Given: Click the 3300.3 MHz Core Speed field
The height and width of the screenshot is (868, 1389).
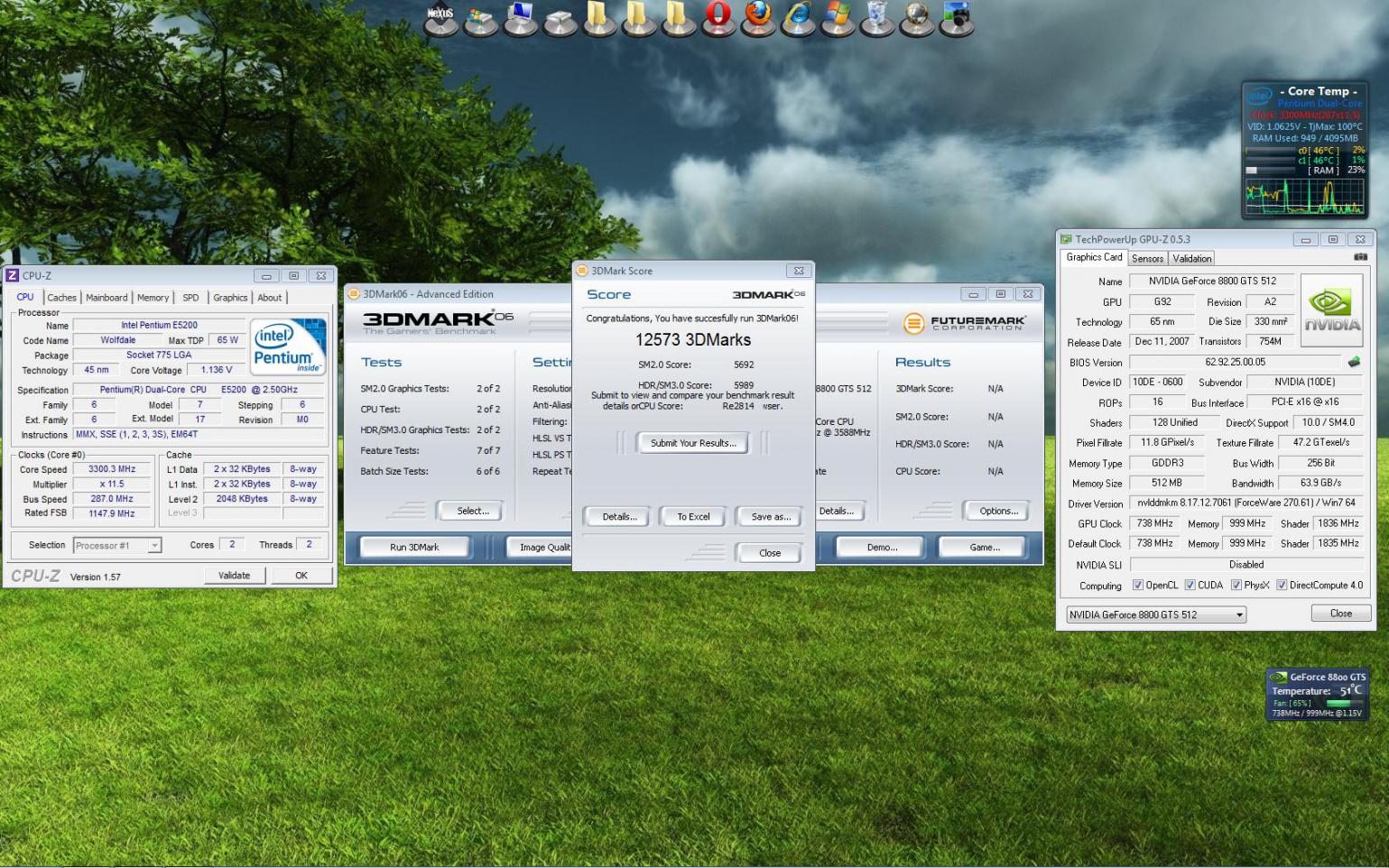Looking at the screenshot, I should [x=112, y=469].
